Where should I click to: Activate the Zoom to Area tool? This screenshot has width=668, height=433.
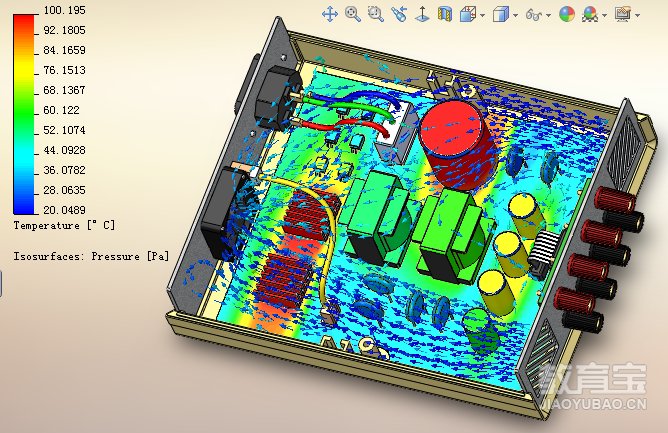pos(376,14)
